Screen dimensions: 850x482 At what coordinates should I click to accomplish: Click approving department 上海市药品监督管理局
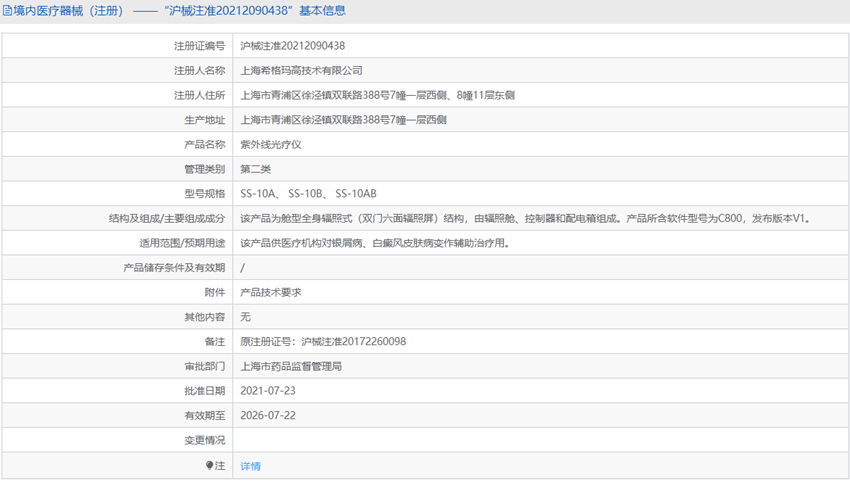coord(291,366)
